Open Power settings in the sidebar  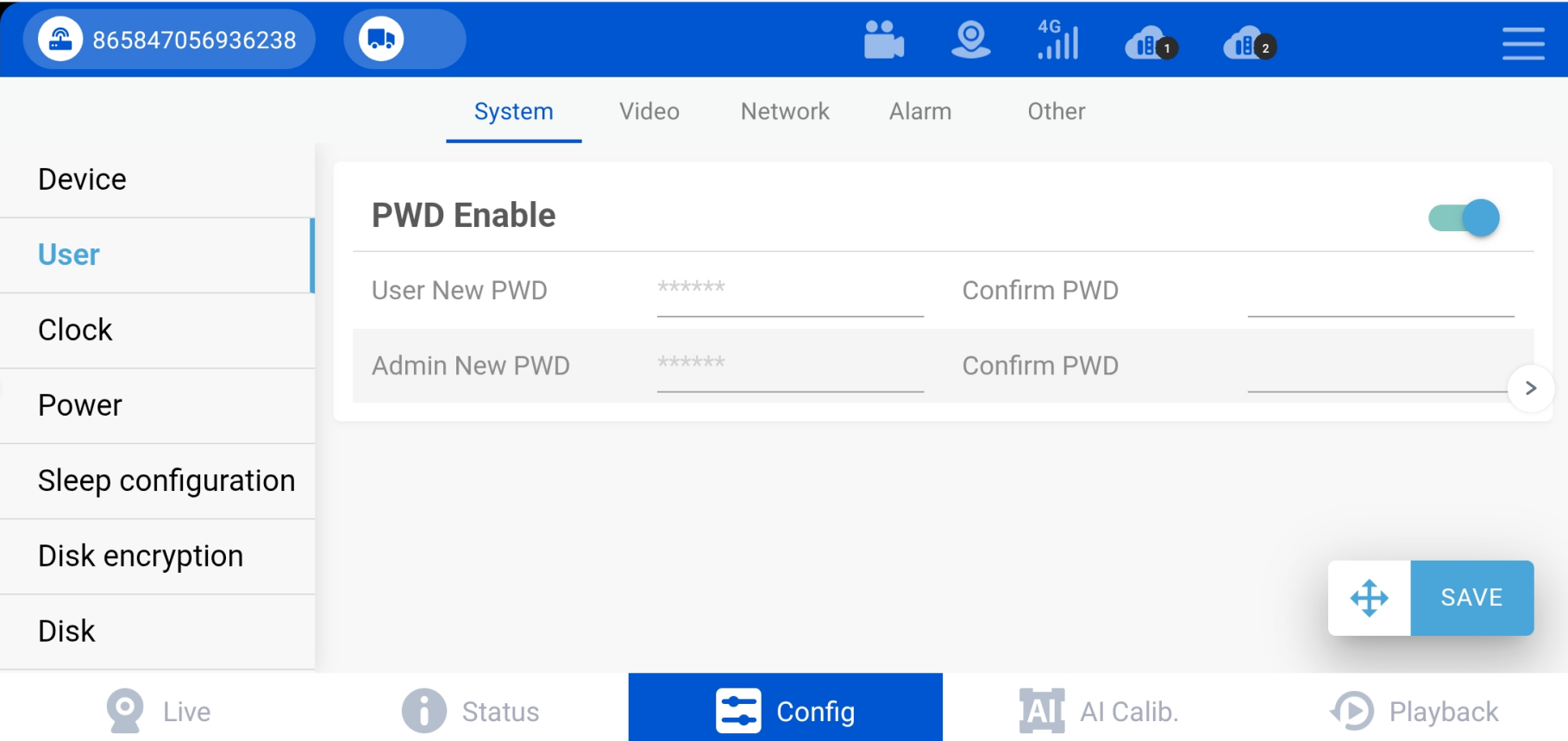click(157, 405)
